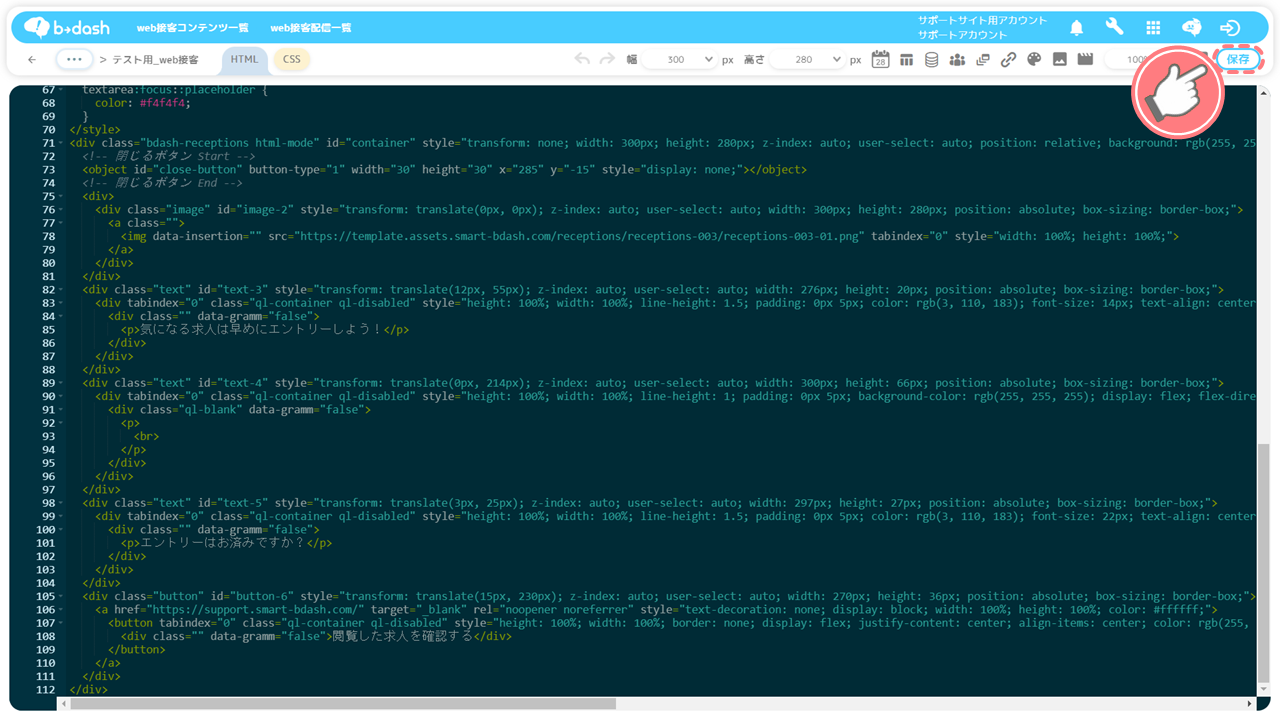Undo the last edit
This screenshot has height=720, width=1280.
tap(582, 60)
